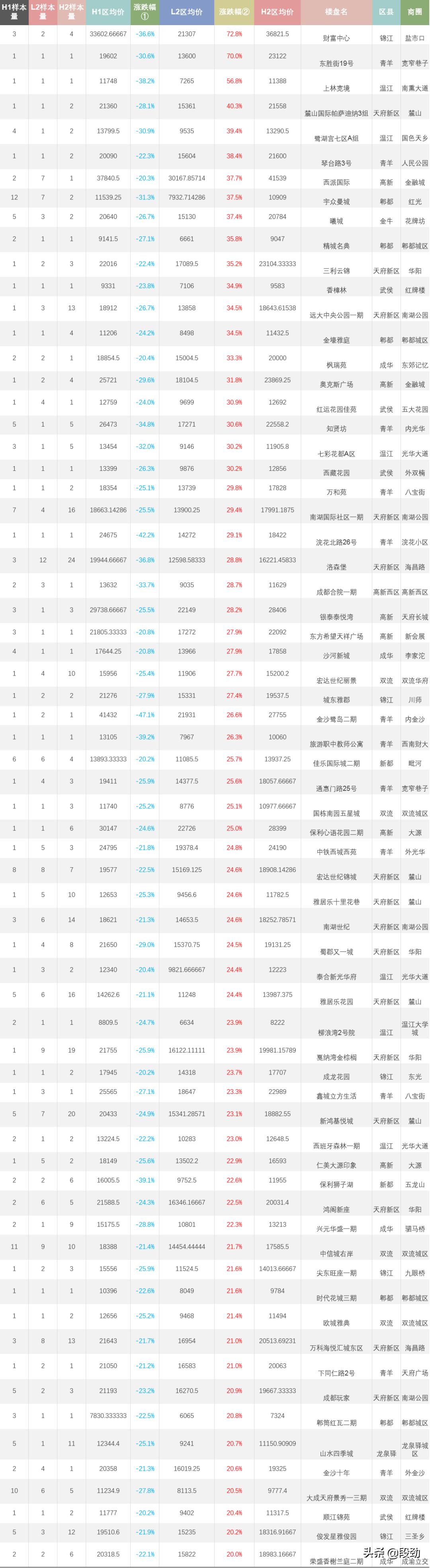The width and height of the screenshot is (430, 1568).
Task: Click the 楼盘名 column header
Action: pyautogui.click(x=336, y=12)
